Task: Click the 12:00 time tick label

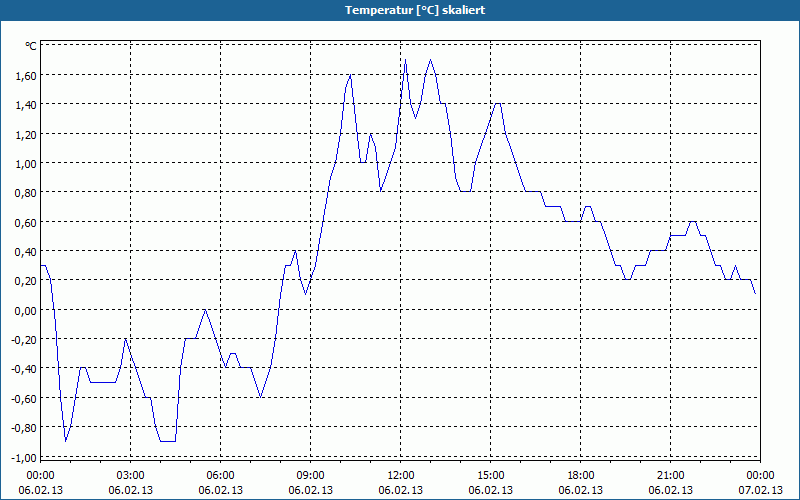Action: coord(401,476)
